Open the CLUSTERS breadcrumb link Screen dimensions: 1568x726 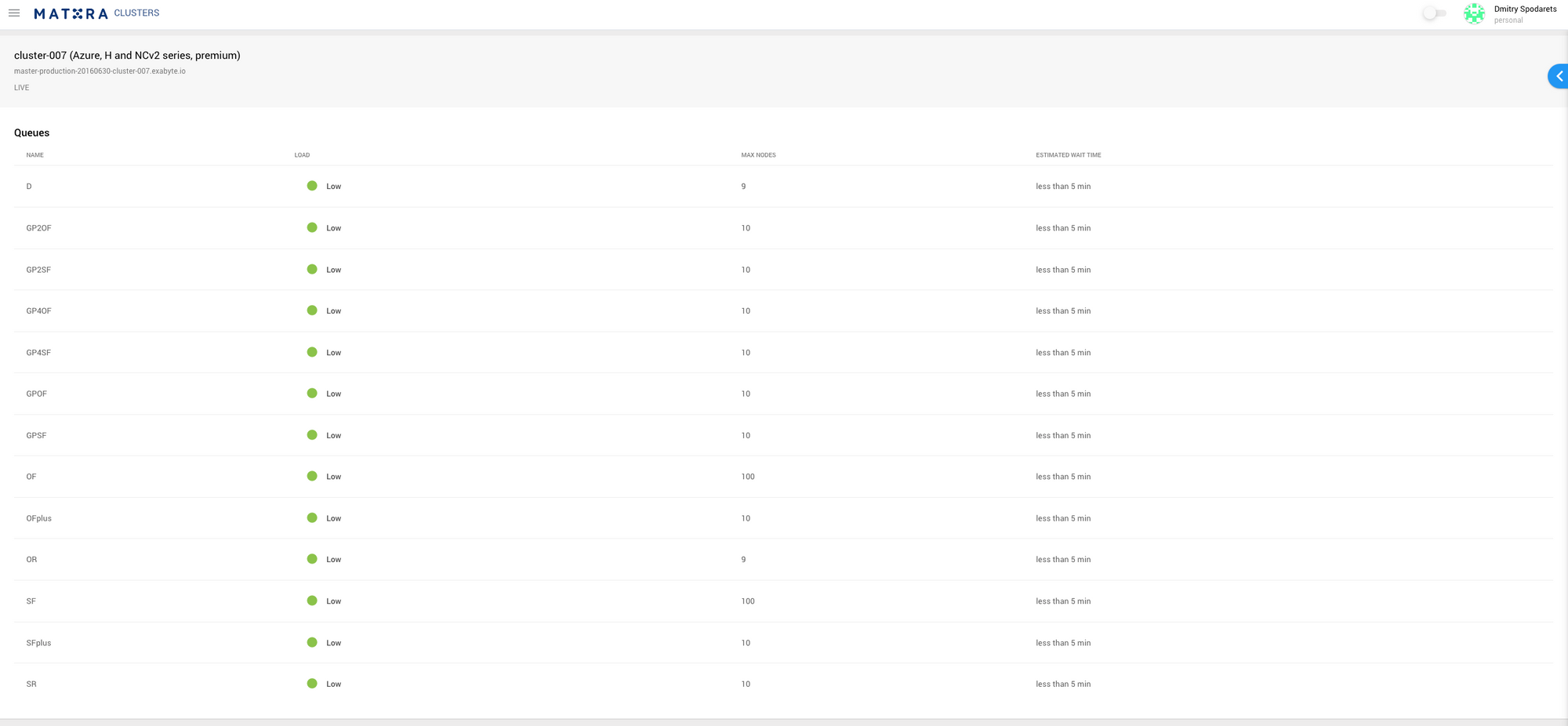tap(136, 13)
